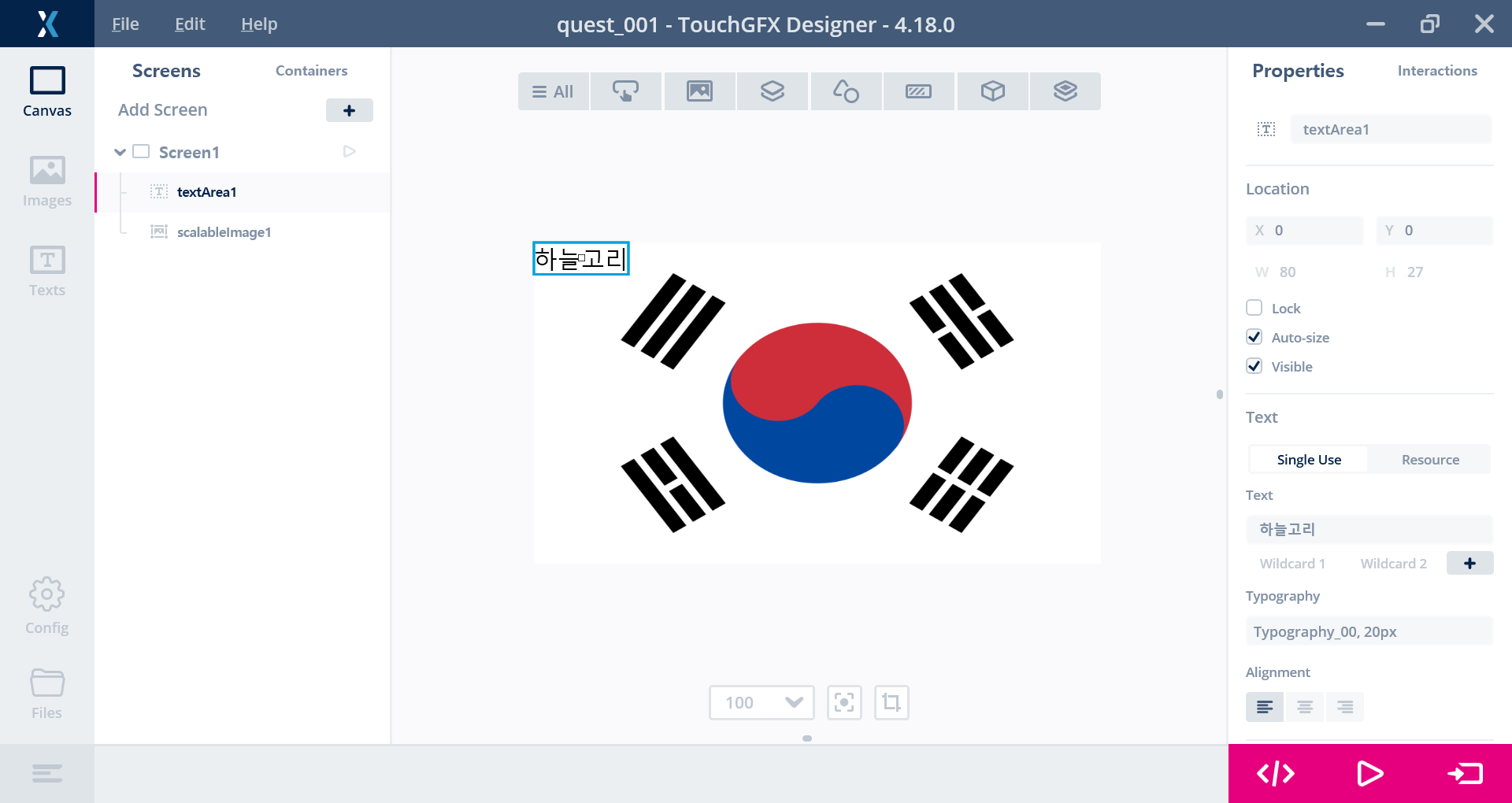
Task: Open the File menu
Action: pos(125,24)
